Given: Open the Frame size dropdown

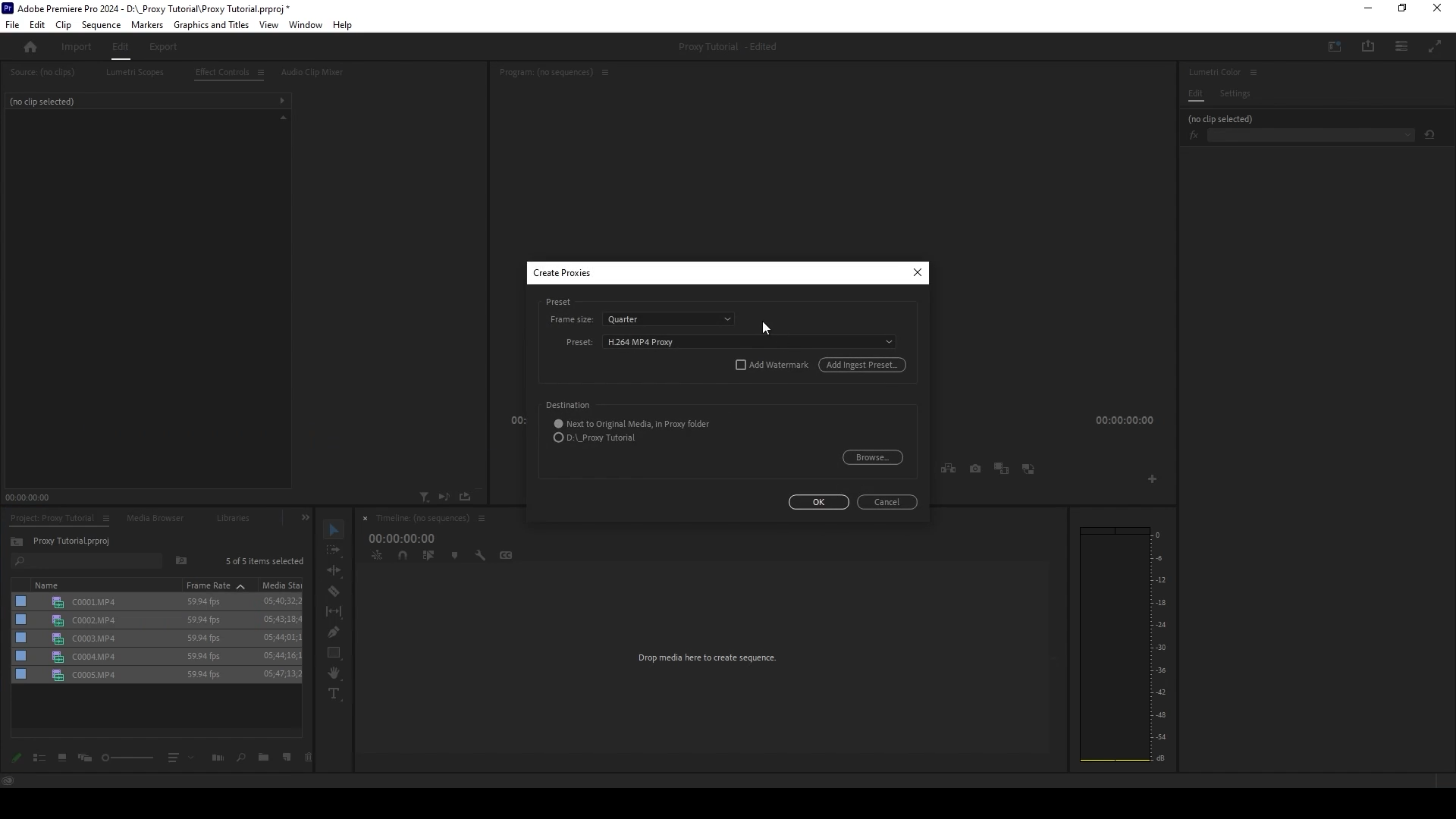Looking at the screenshot, I should pyautogui.click(x=669, y=320).
